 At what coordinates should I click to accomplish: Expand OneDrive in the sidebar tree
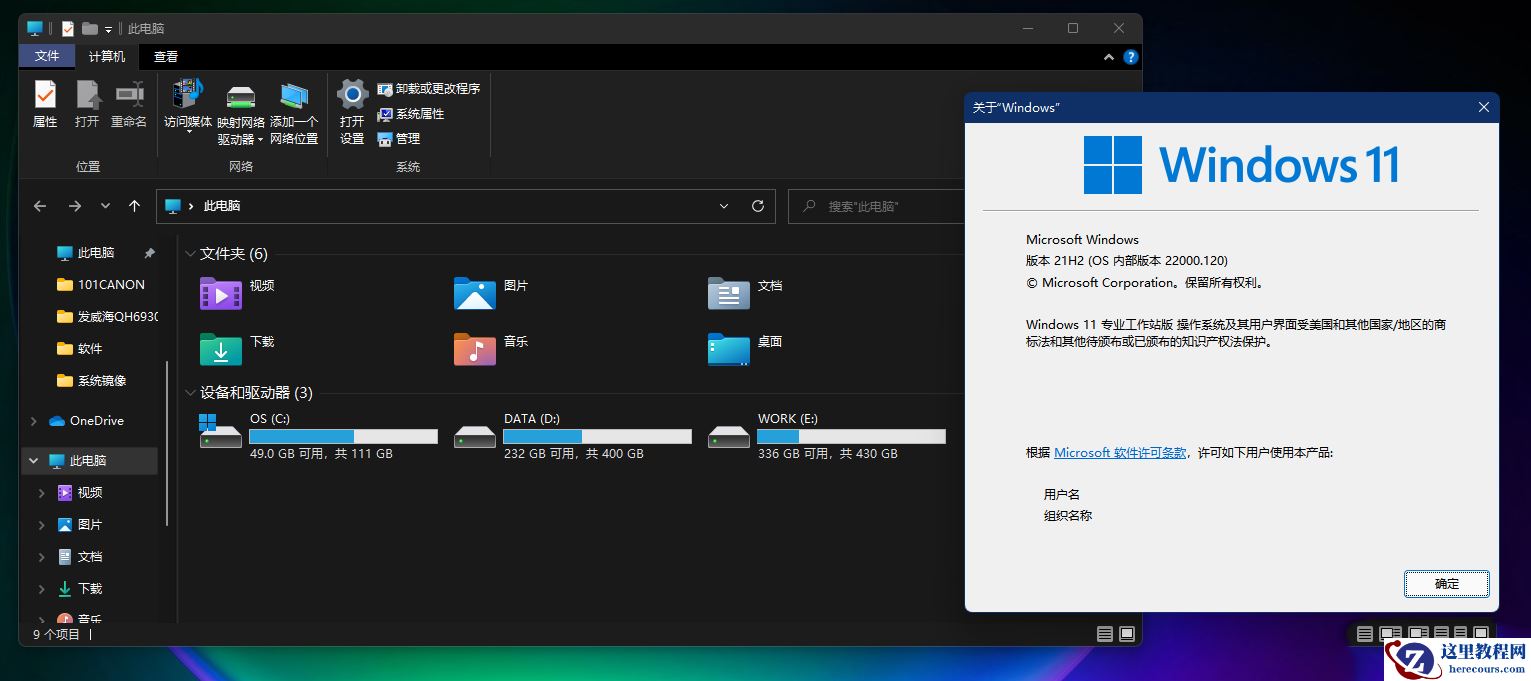[x=33, y=420]
